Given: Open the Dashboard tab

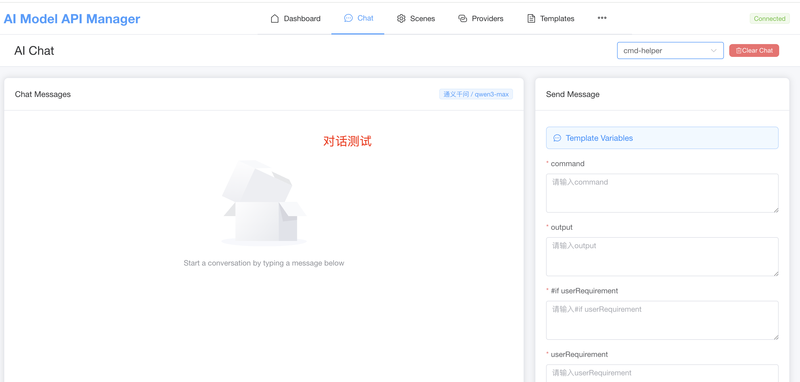Looking at the screenshot, I should (295, 18).
